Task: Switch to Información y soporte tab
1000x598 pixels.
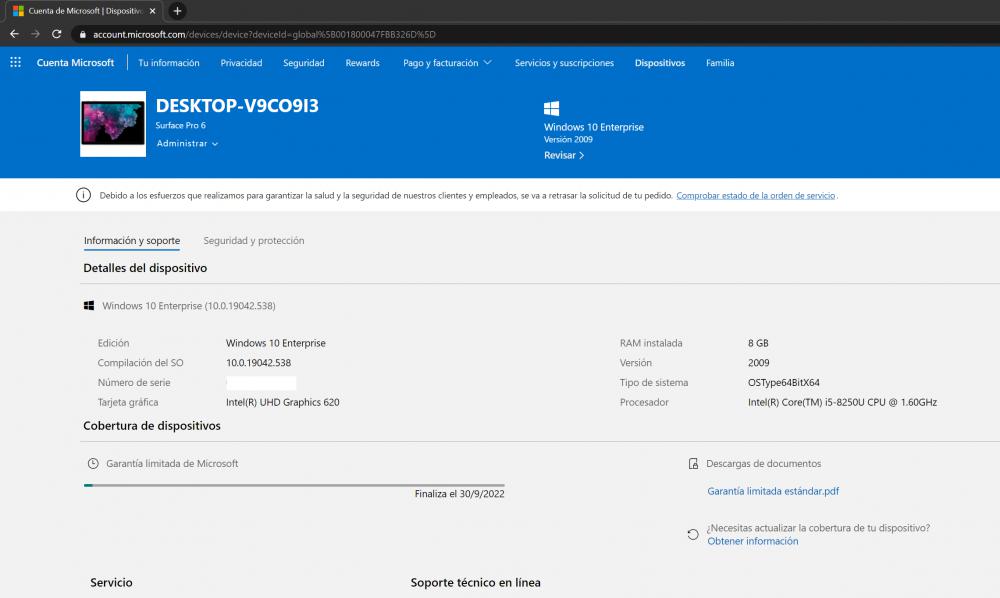Action: point(132,240)
